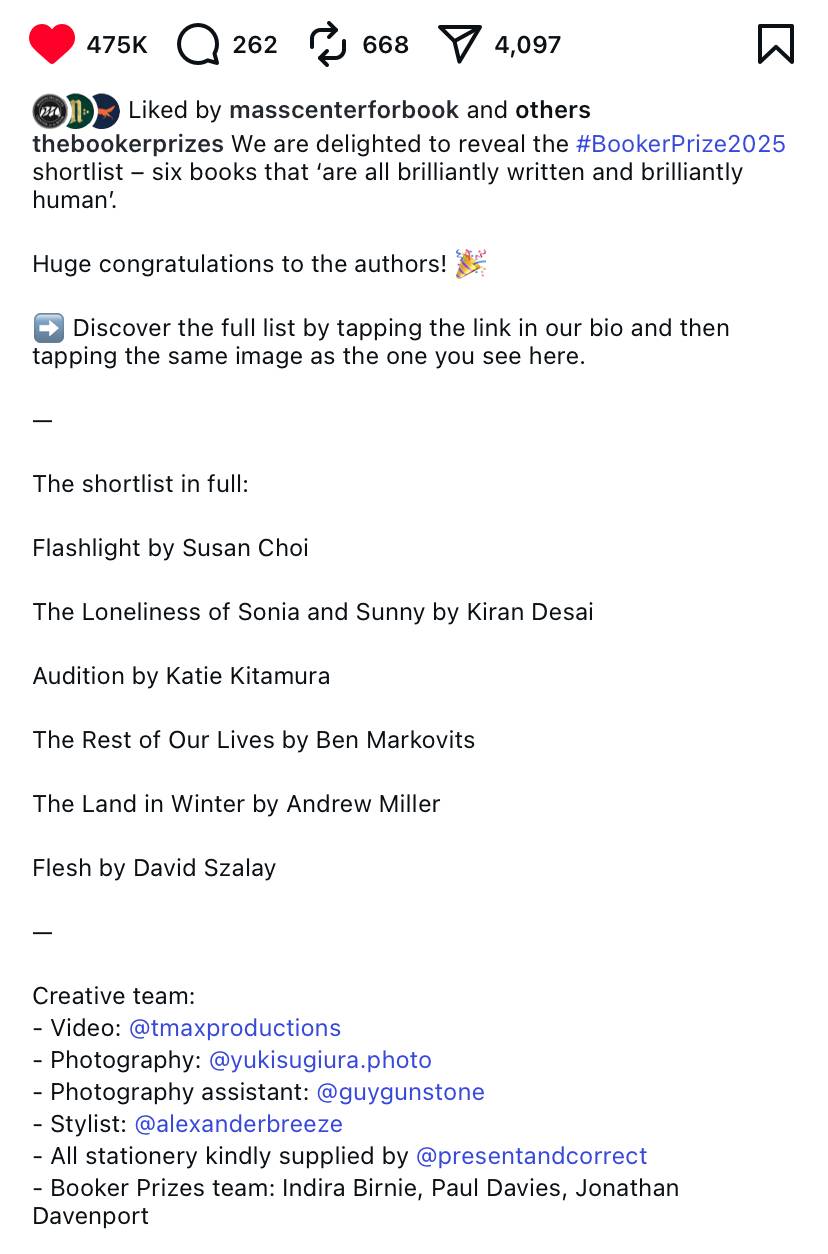
Task: Open masscenterforbook profile from likes
Action: coord(344,110)
